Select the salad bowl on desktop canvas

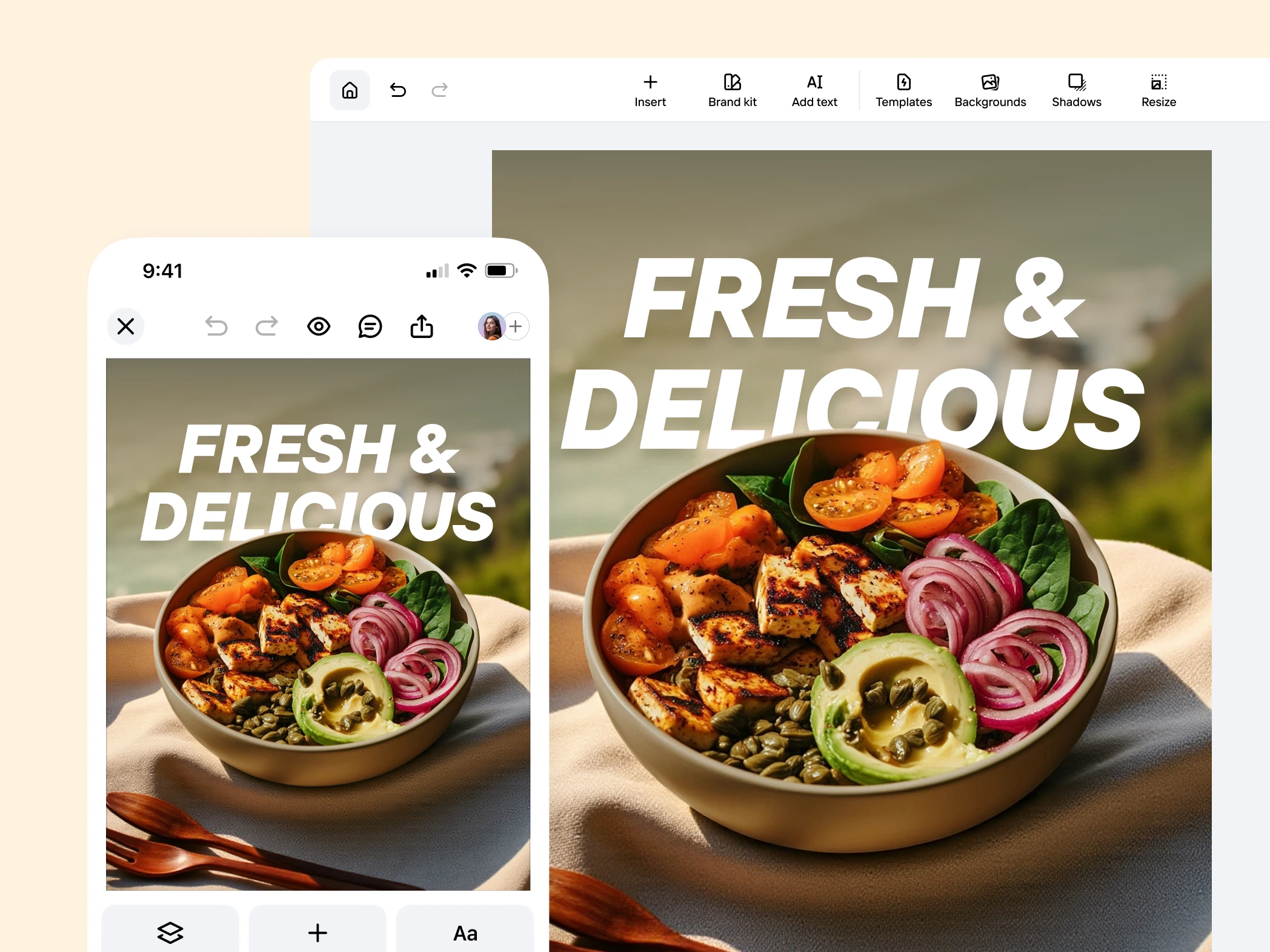(851, 642)
